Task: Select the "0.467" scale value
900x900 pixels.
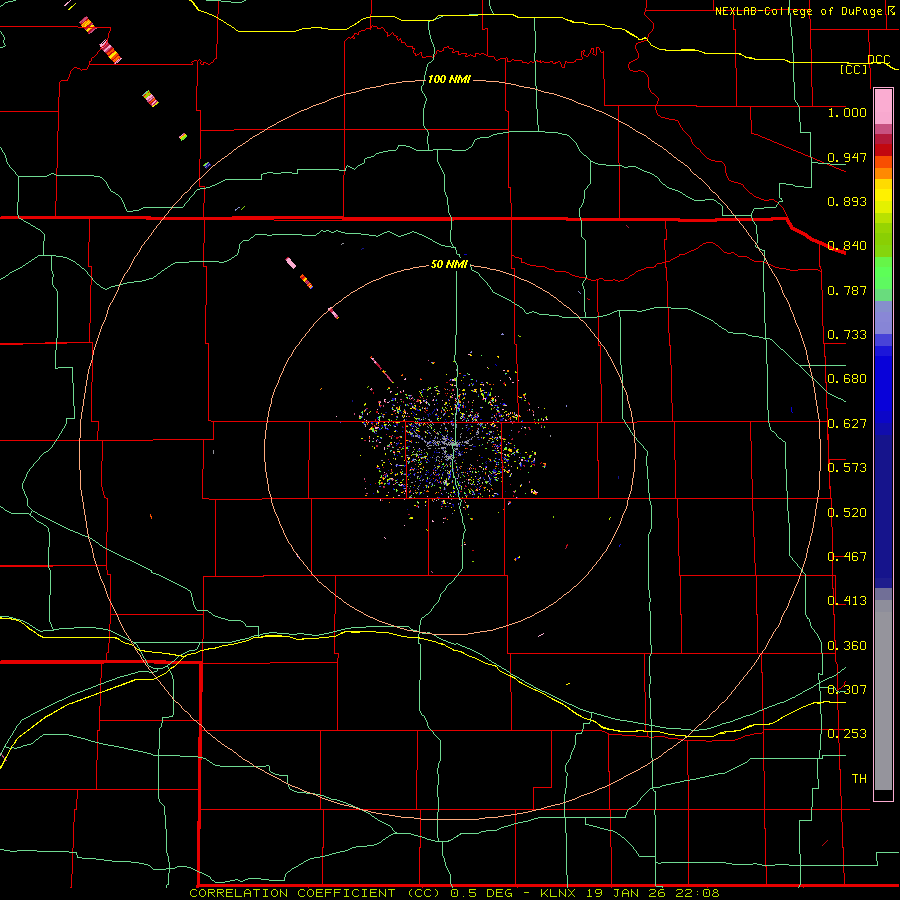Action: pyautogui.click(x=847, y=557)
